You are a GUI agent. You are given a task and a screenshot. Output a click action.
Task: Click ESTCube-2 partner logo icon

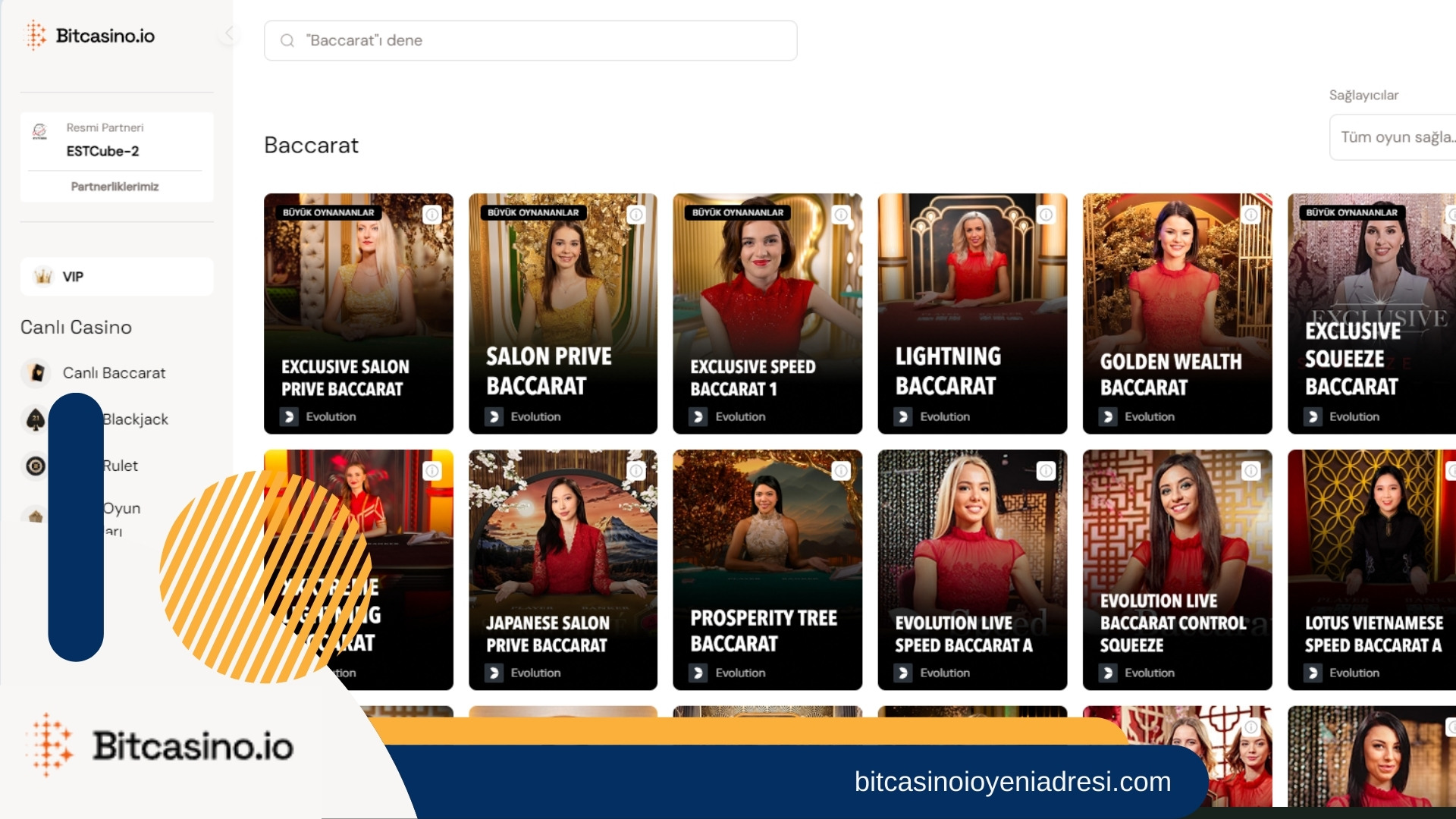pos(40,132)
